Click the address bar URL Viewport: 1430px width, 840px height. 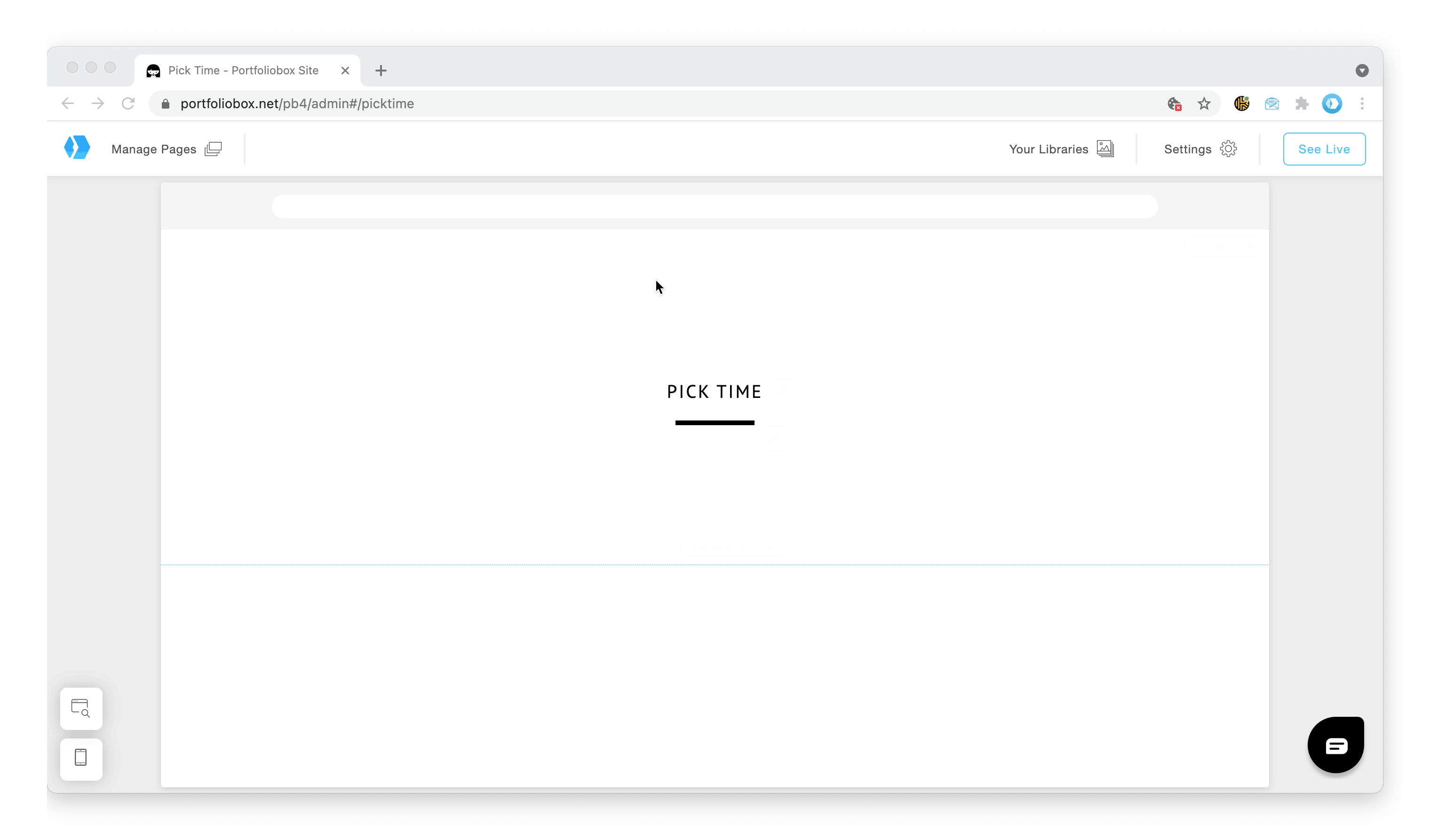[297, 104]
